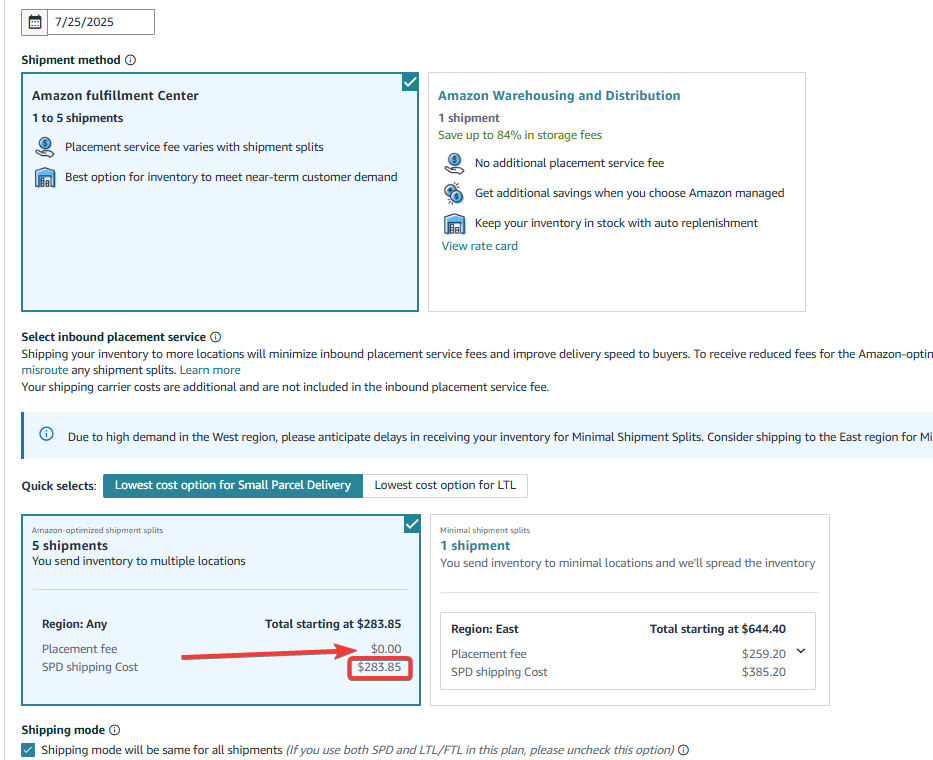Click the $259.20 placement fee value
This screenshot has height=760, width=933.
tap(764, 654)
